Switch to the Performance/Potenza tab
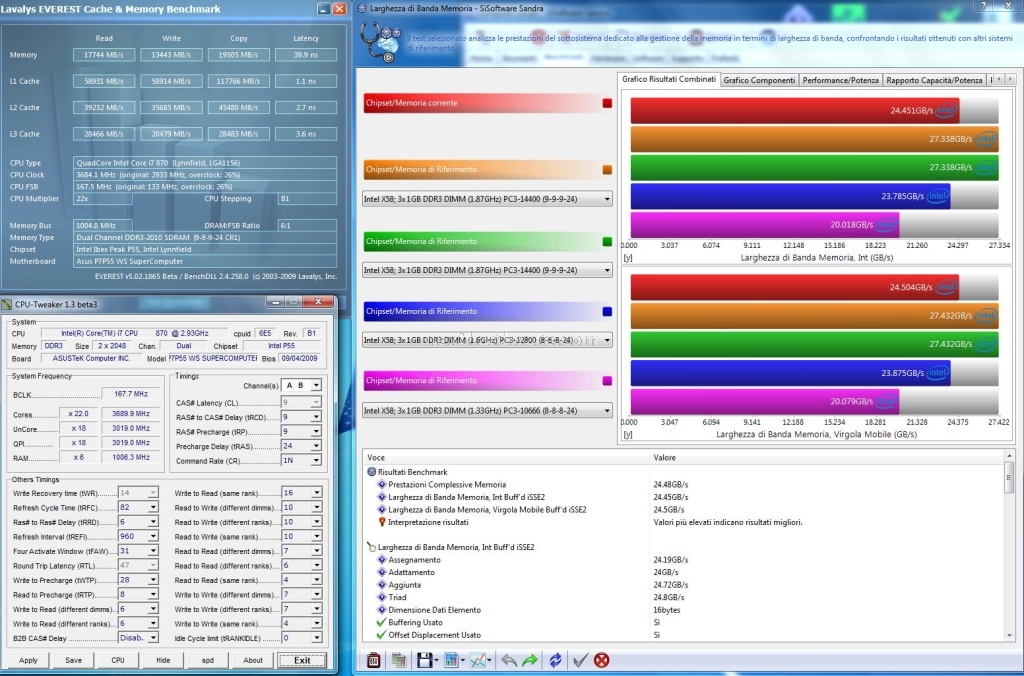The height and width of the screenshot is (676, 1024). click(840, 80)
